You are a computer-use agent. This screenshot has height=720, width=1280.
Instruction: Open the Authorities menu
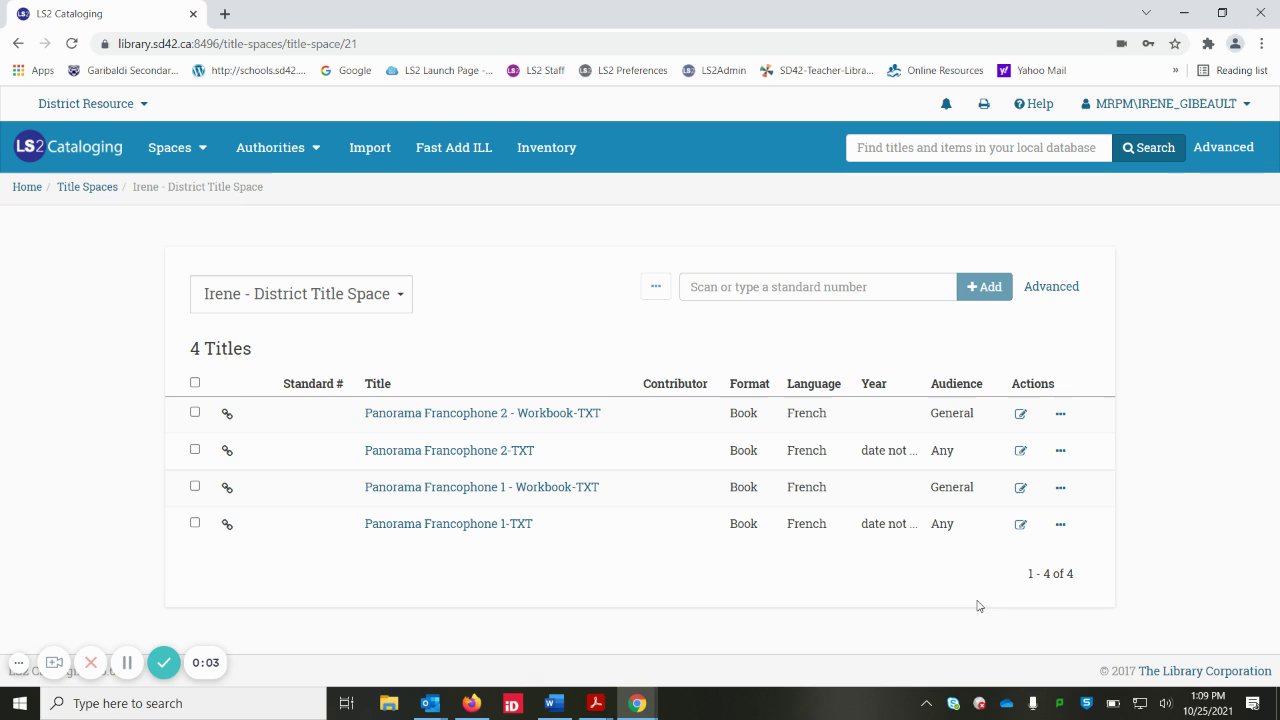278,147
